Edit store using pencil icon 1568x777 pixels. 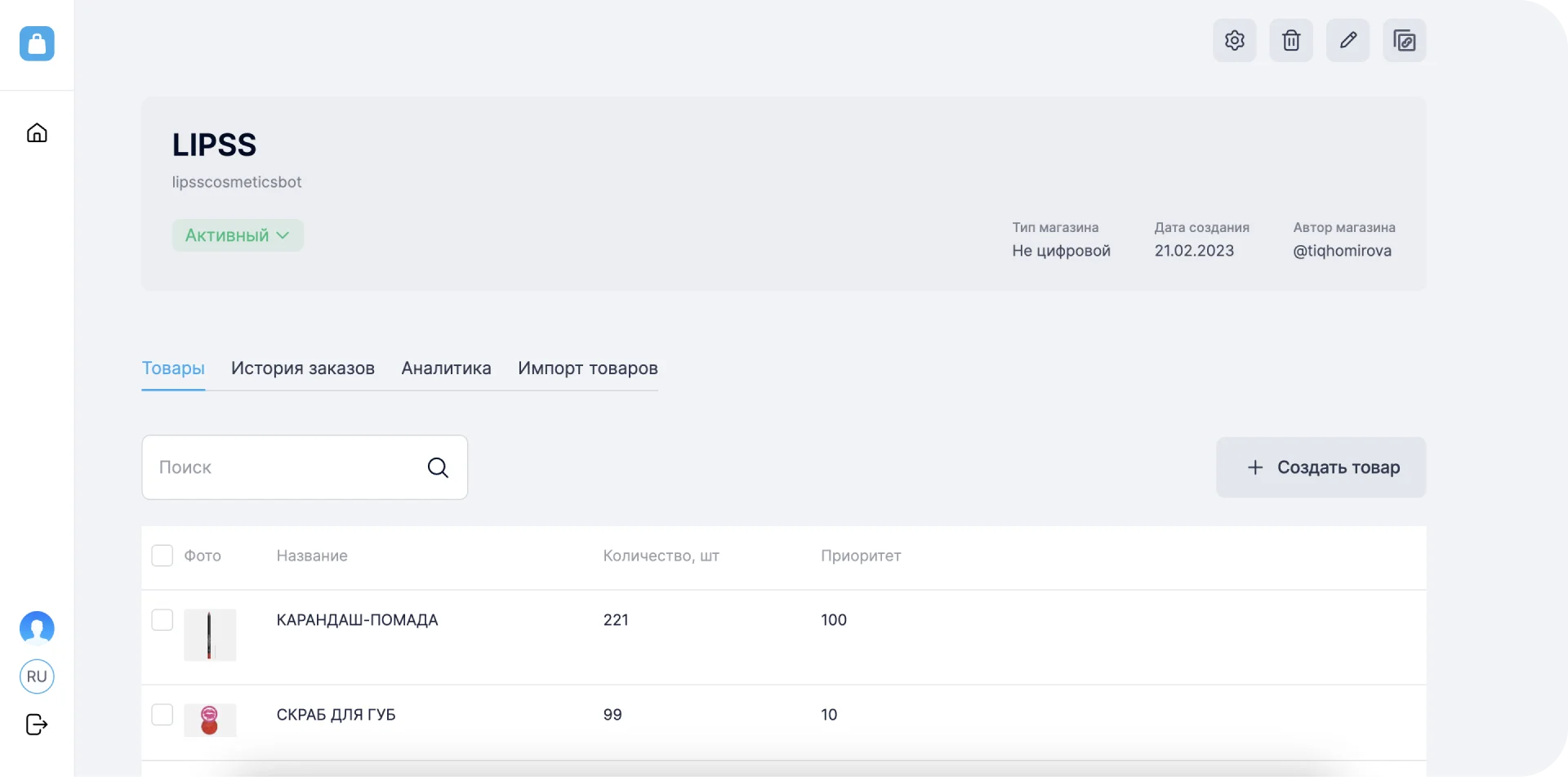1347,41
